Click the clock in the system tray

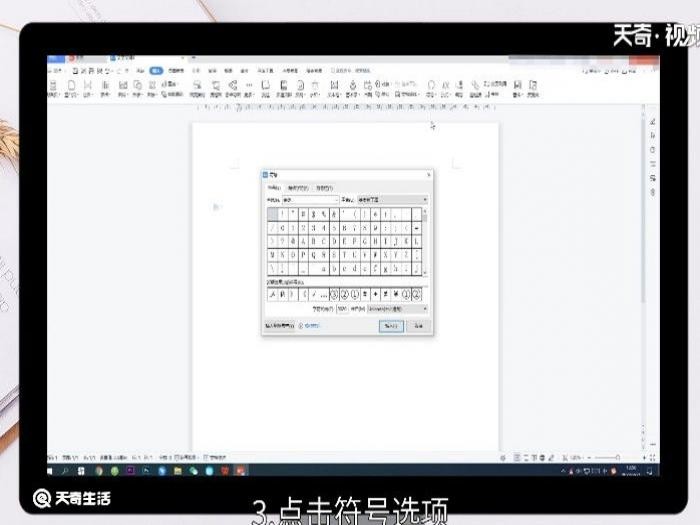coord(631,471)
